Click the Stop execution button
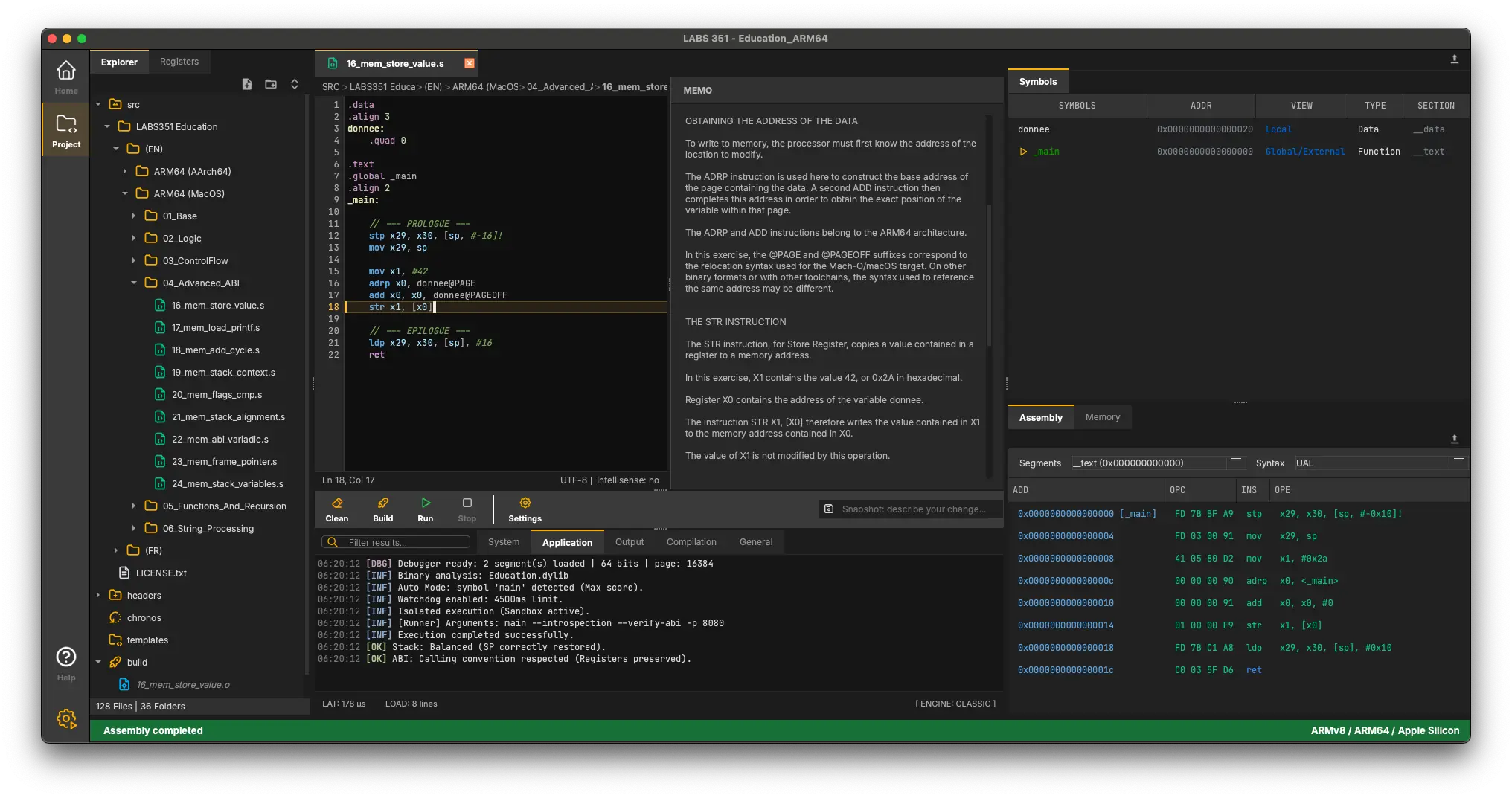1512x798 pixels. 467,509
